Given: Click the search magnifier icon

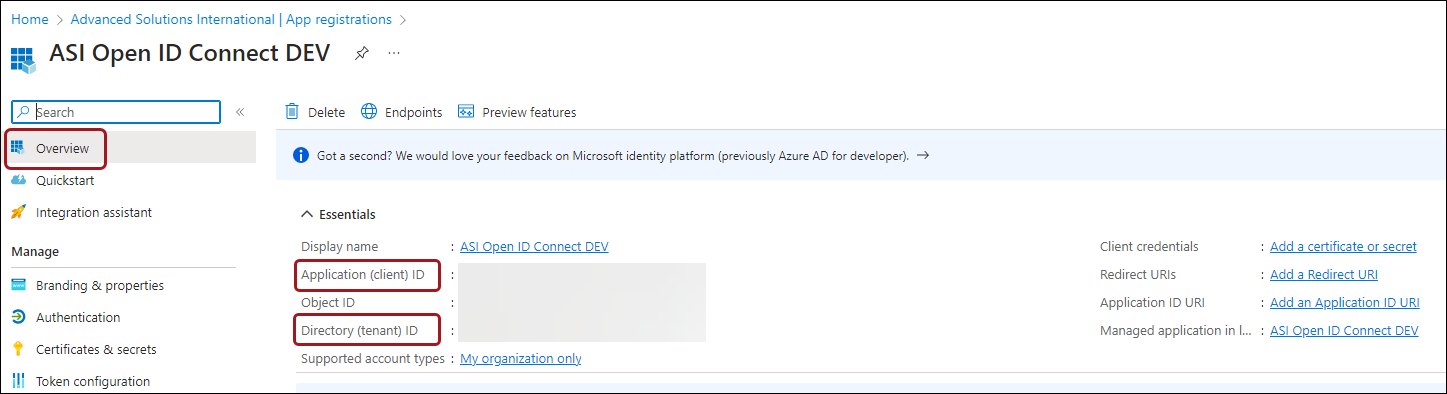Looking at the screenshot, I should point(24,112).
